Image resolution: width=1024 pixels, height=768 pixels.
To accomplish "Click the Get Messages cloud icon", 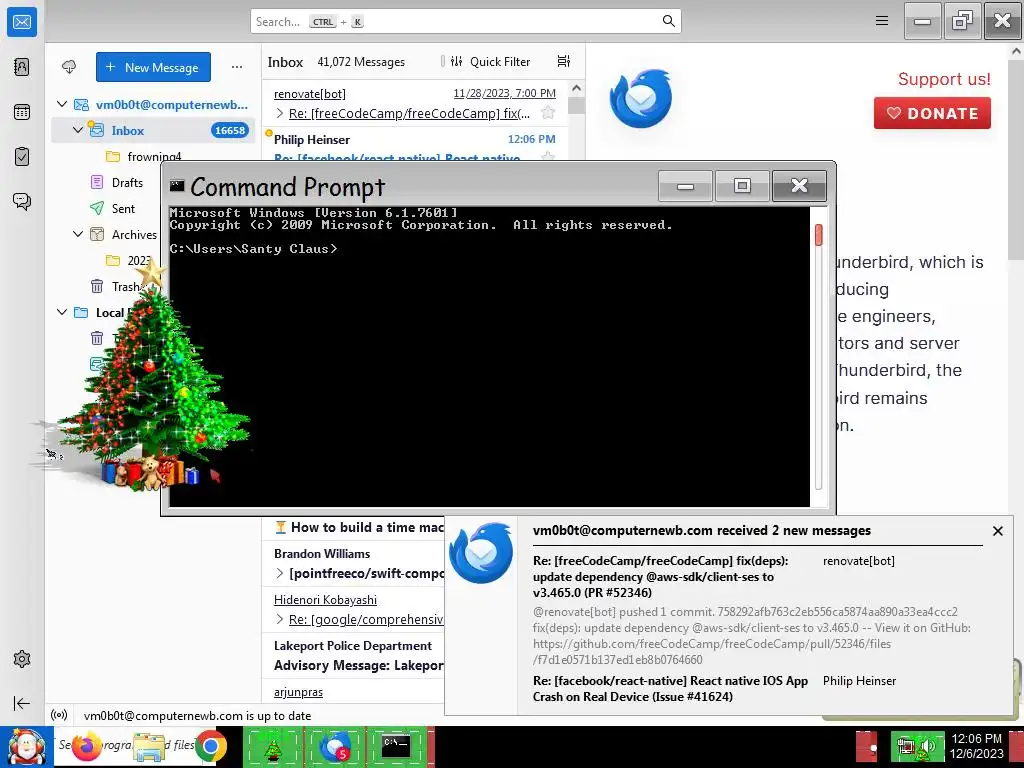I will pos(69,67).
